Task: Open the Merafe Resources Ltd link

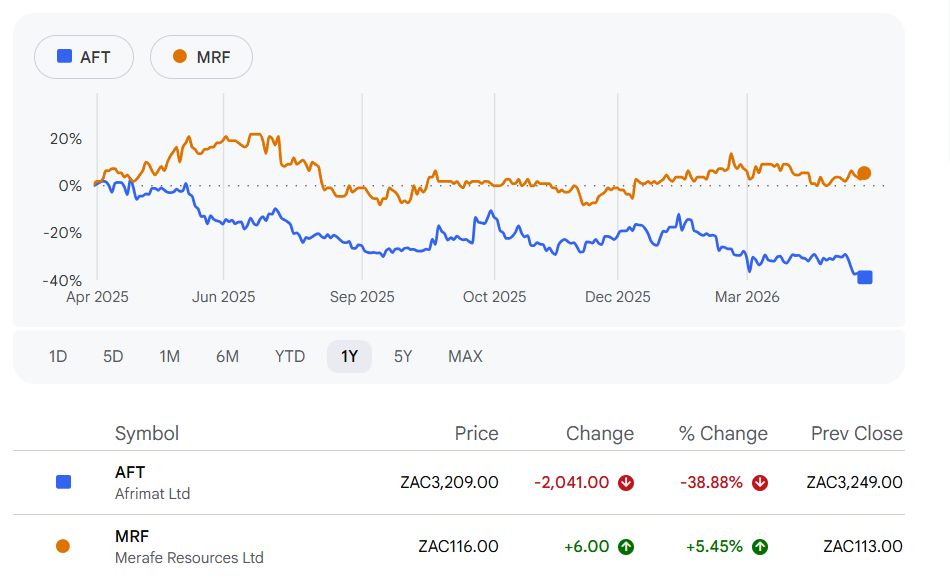Action: tap(189, 557)
